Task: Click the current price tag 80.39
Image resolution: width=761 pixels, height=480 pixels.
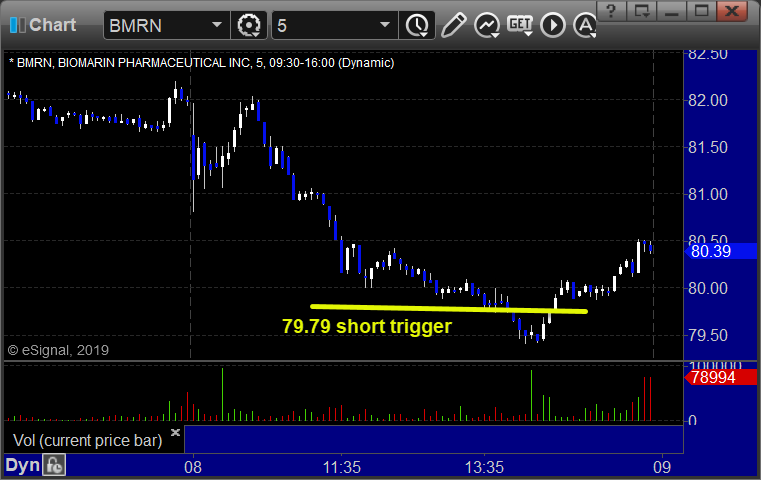Action: click(721, 251)
